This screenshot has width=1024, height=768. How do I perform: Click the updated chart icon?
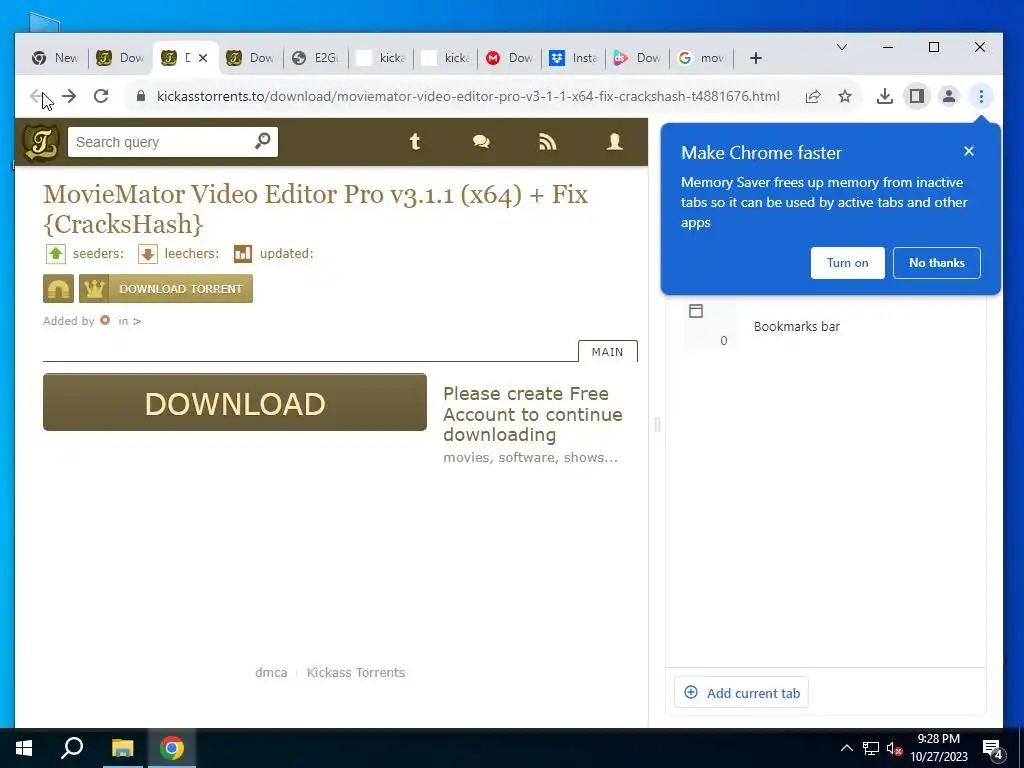pyautogui.click(x=243, y=253)
